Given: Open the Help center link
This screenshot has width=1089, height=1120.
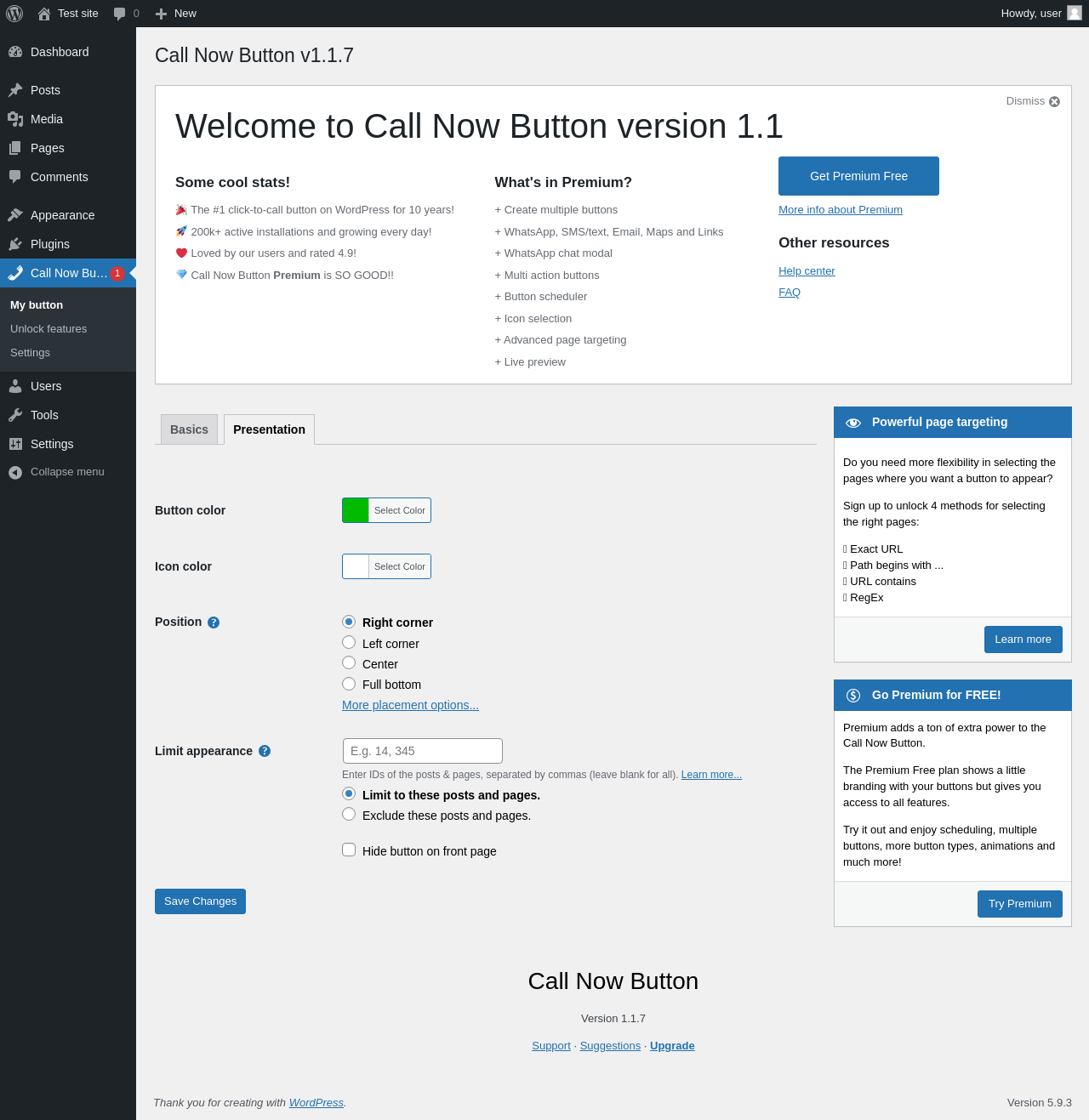Looking at the screenshot, I should pyautogui.click(x=807, y=271).
